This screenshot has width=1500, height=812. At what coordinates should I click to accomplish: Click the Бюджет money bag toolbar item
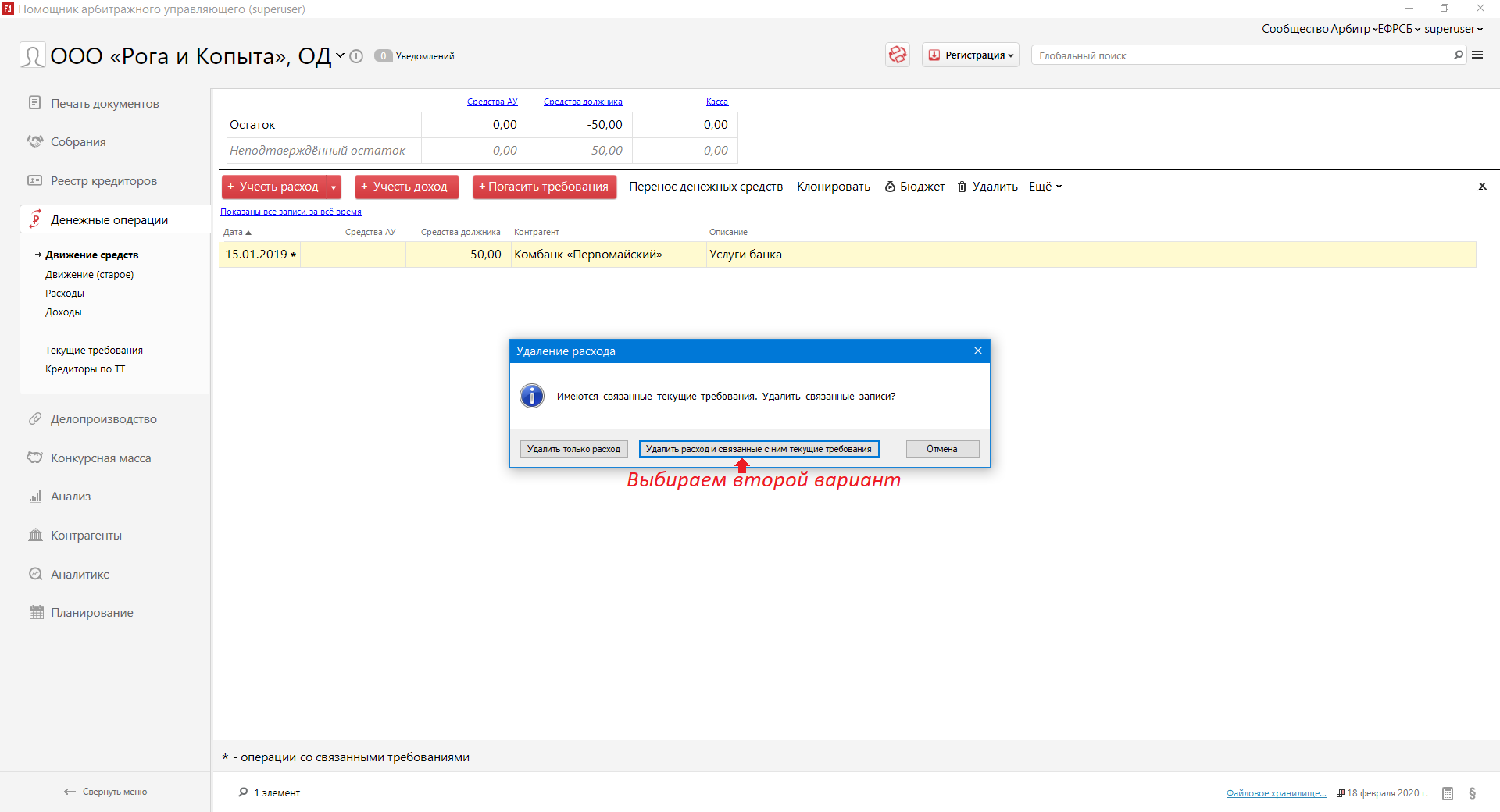click(914, 187)
